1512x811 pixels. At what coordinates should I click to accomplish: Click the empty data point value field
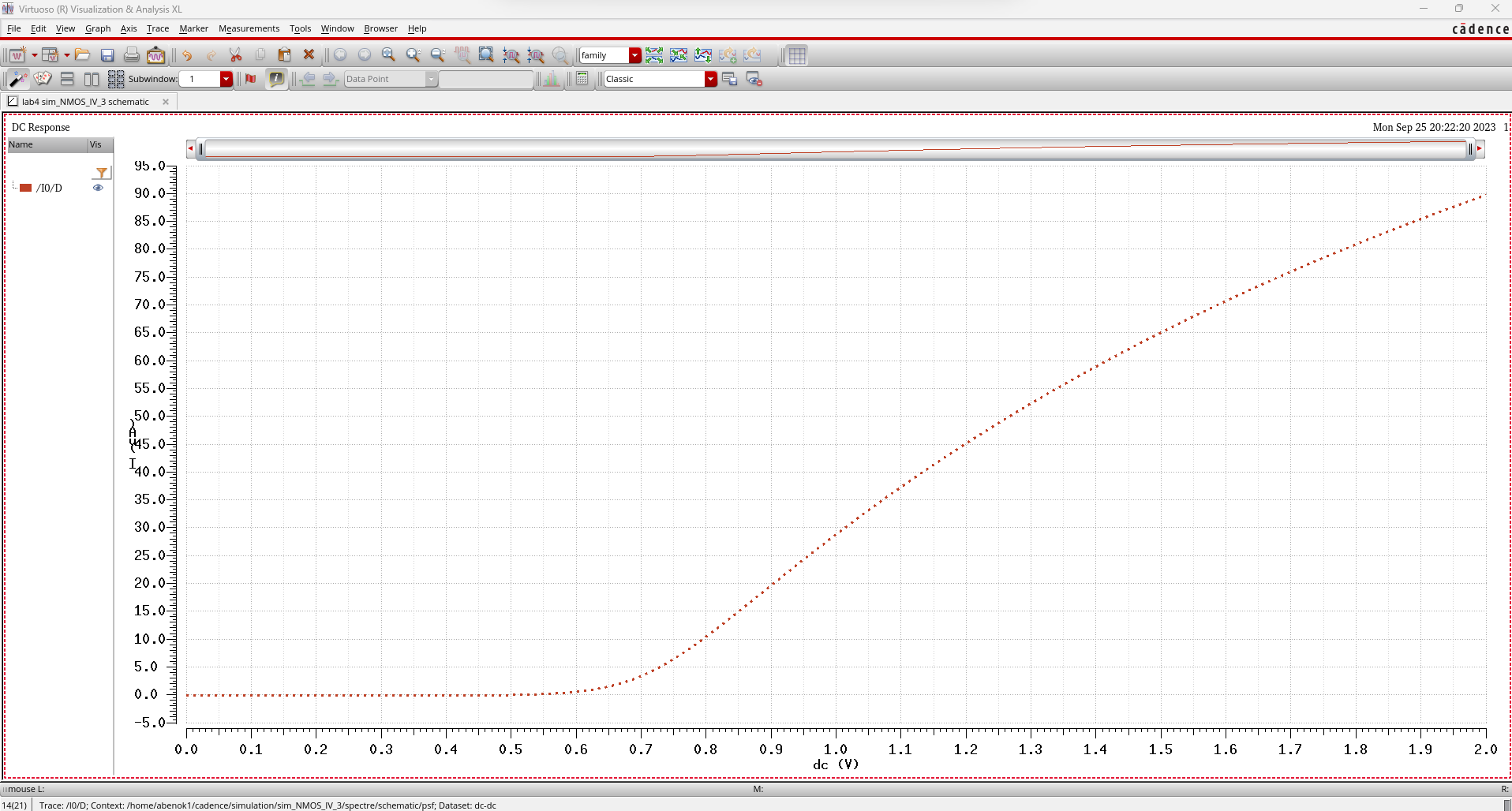[486, 79]
